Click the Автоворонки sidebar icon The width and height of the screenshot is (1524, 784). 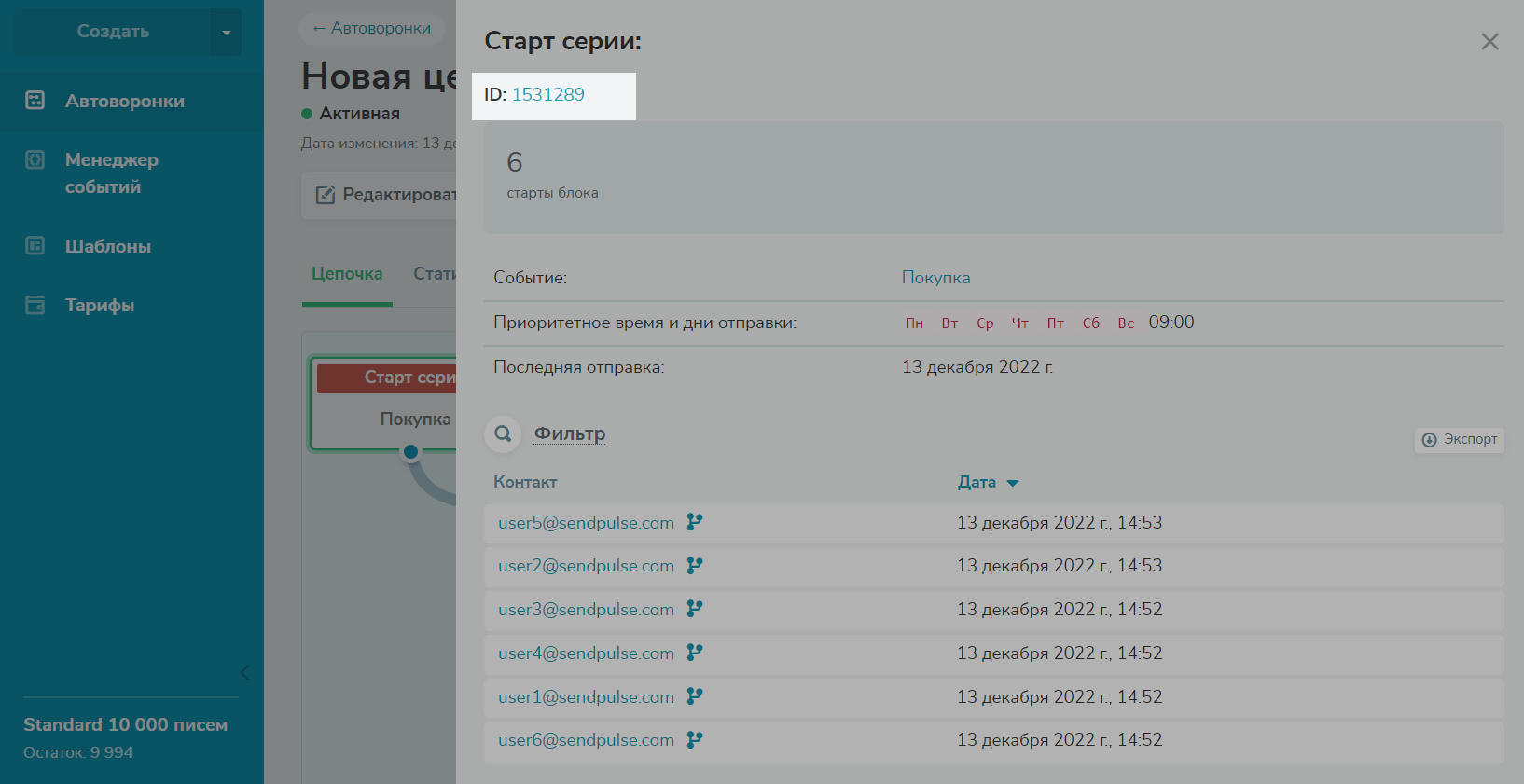coord(35,101)
